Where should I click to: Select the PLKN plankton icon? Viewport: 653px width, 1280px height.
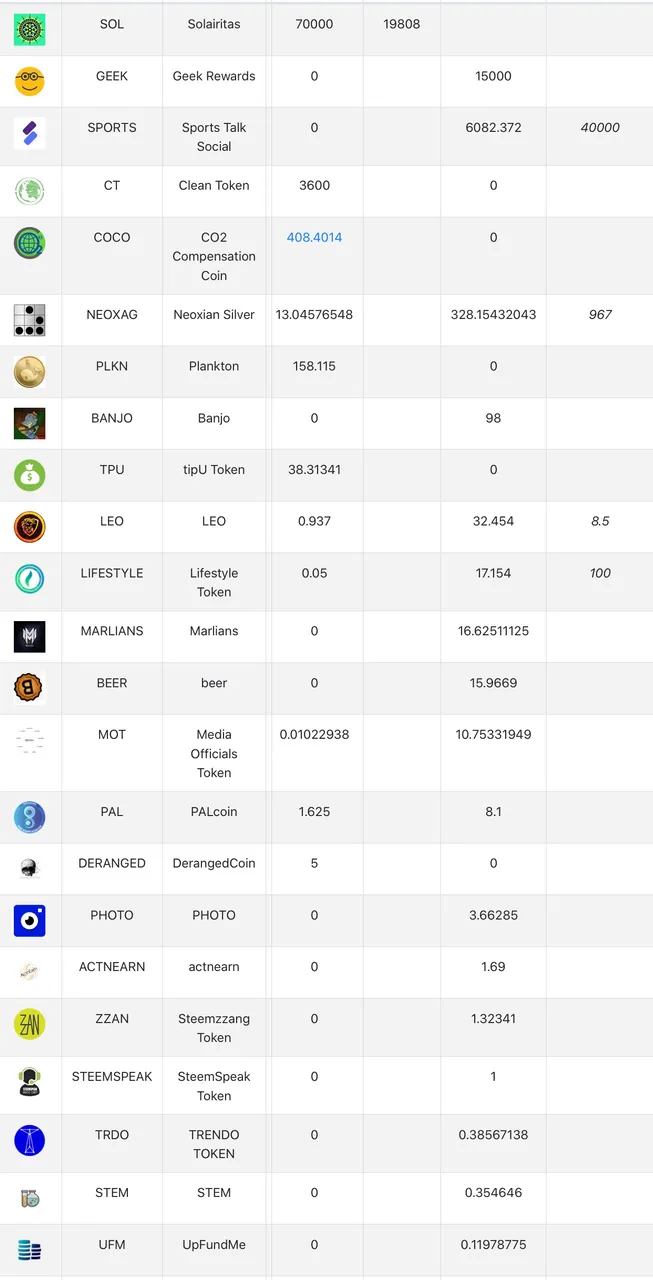[x=30, y=372]
